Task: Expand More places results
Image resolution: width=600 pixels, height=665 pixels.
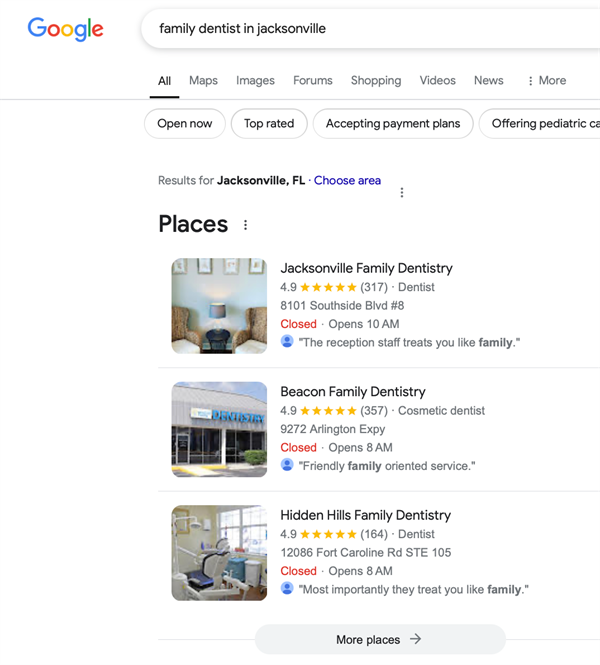Action: (379, 640)
